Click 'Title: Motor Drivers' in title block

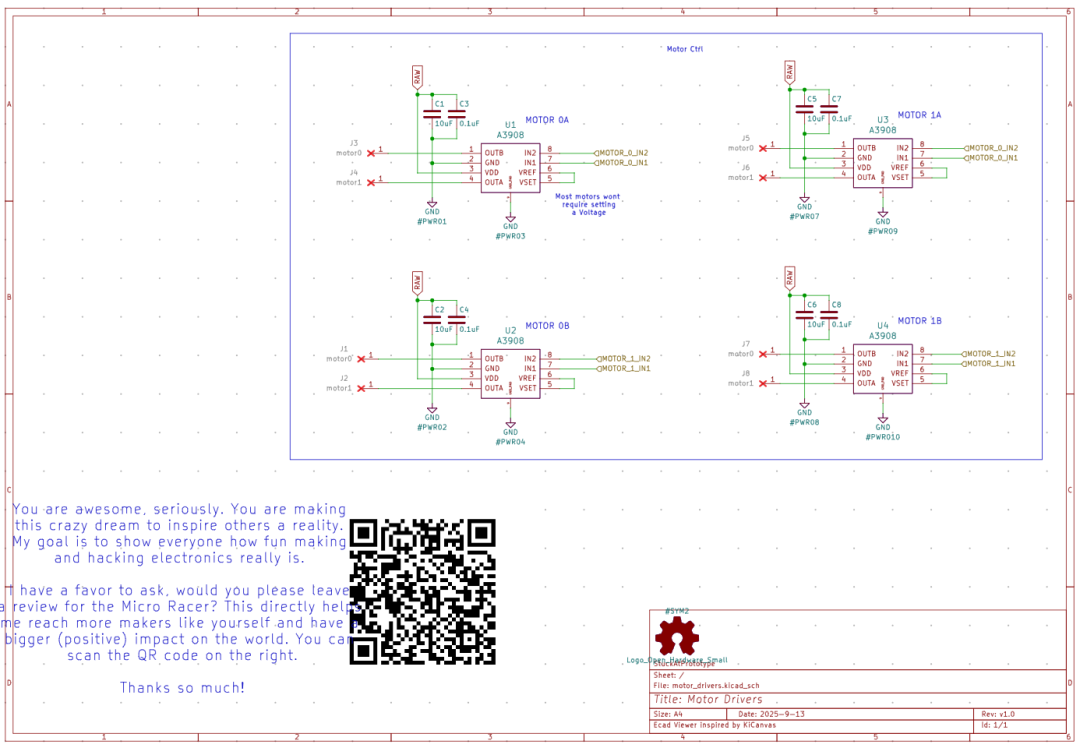coord(708,699)
